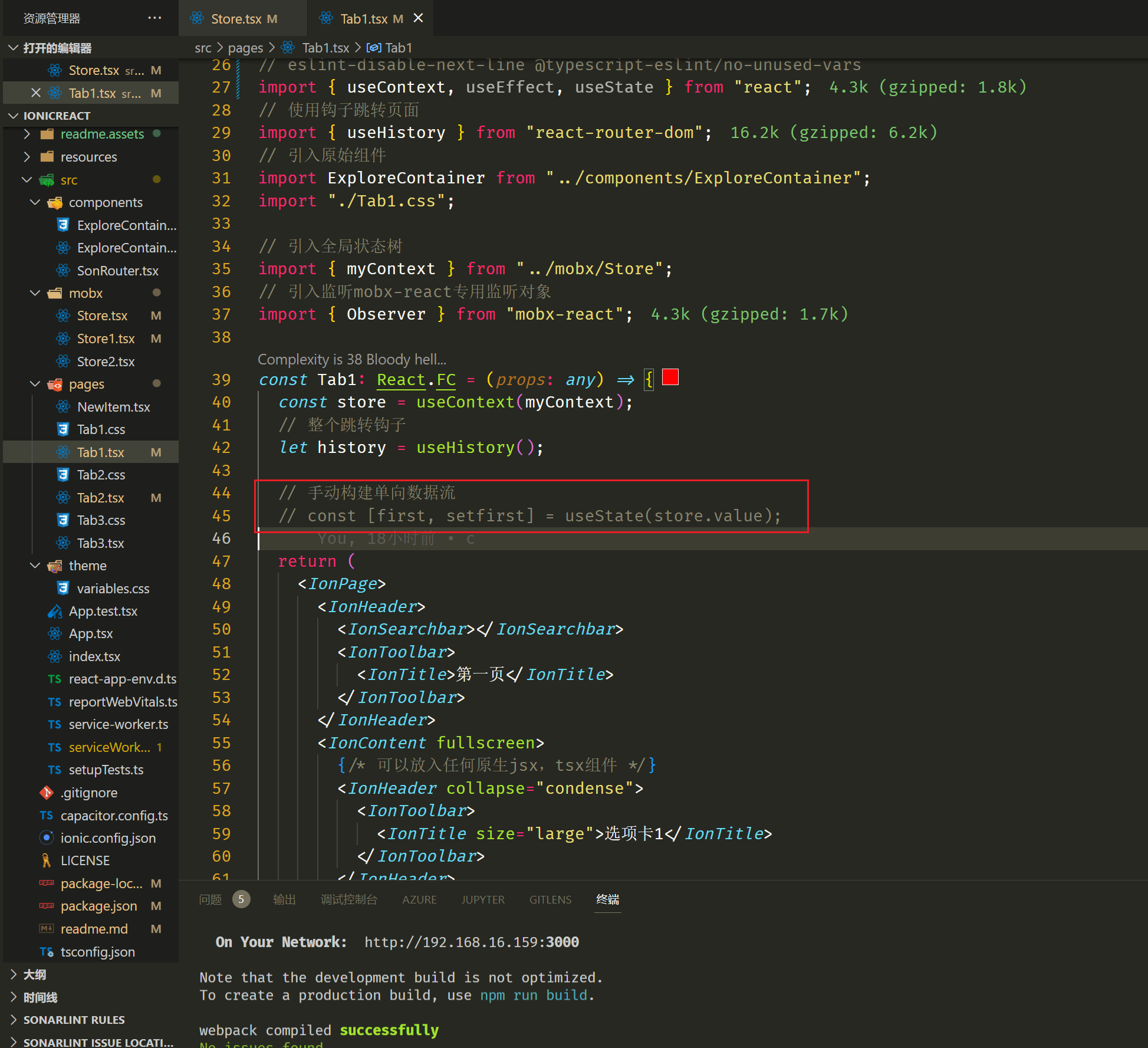The height and width of the screenshot is (1048, 1148).
Task: Click the Ionic icon beside ionic.config.json
Action: [x=47, y=838]
